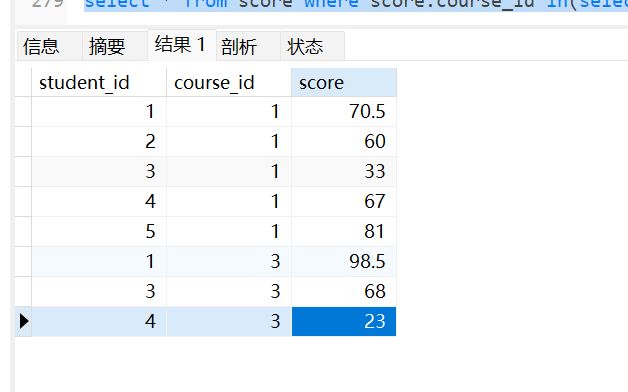Select the score cell 68
Screen dimensions: 628x392
(x=344, y=291)
